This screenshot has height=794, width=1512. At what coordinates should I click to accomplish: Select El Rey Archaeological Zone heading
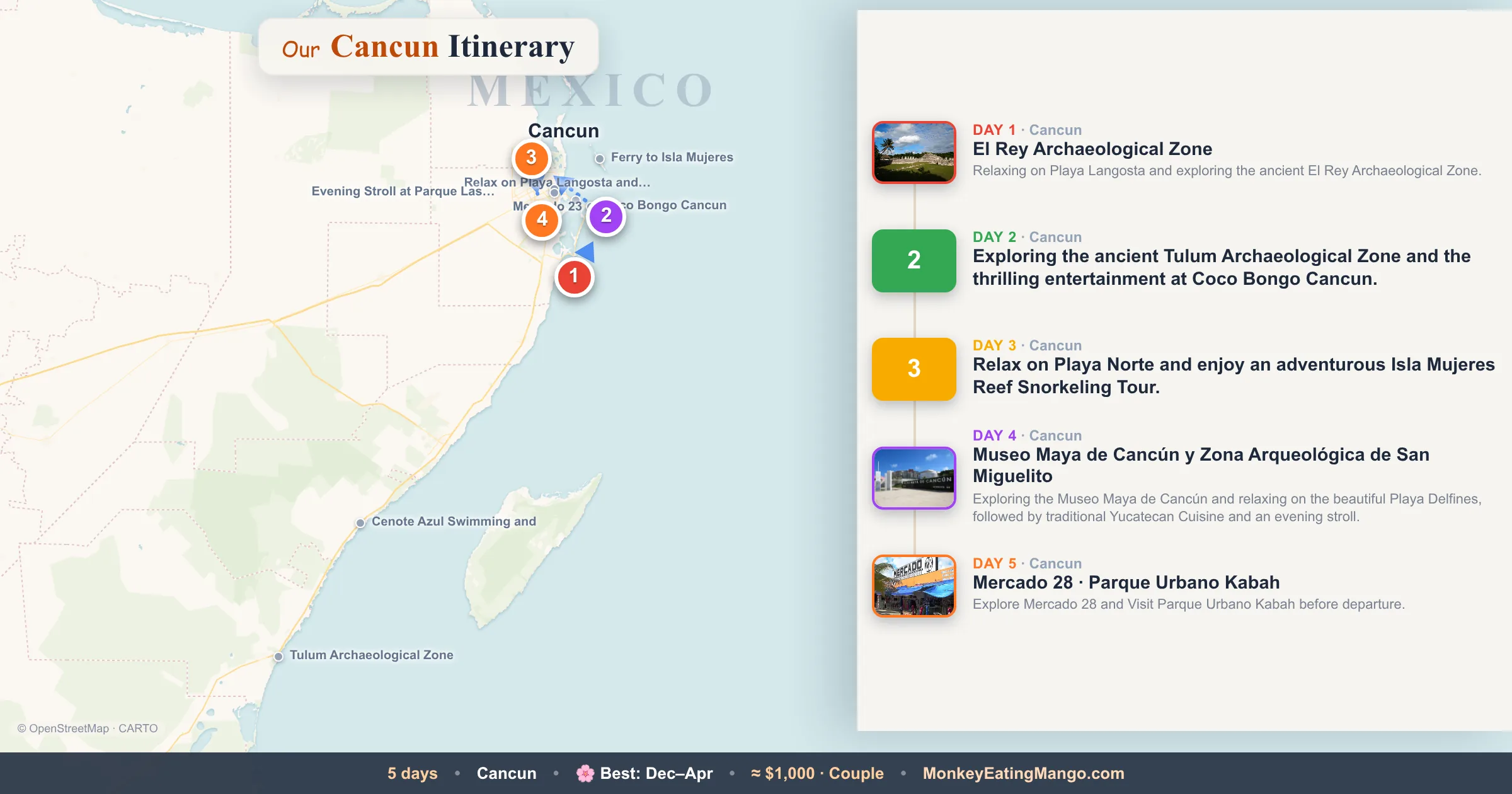[x=1092, y=149]
